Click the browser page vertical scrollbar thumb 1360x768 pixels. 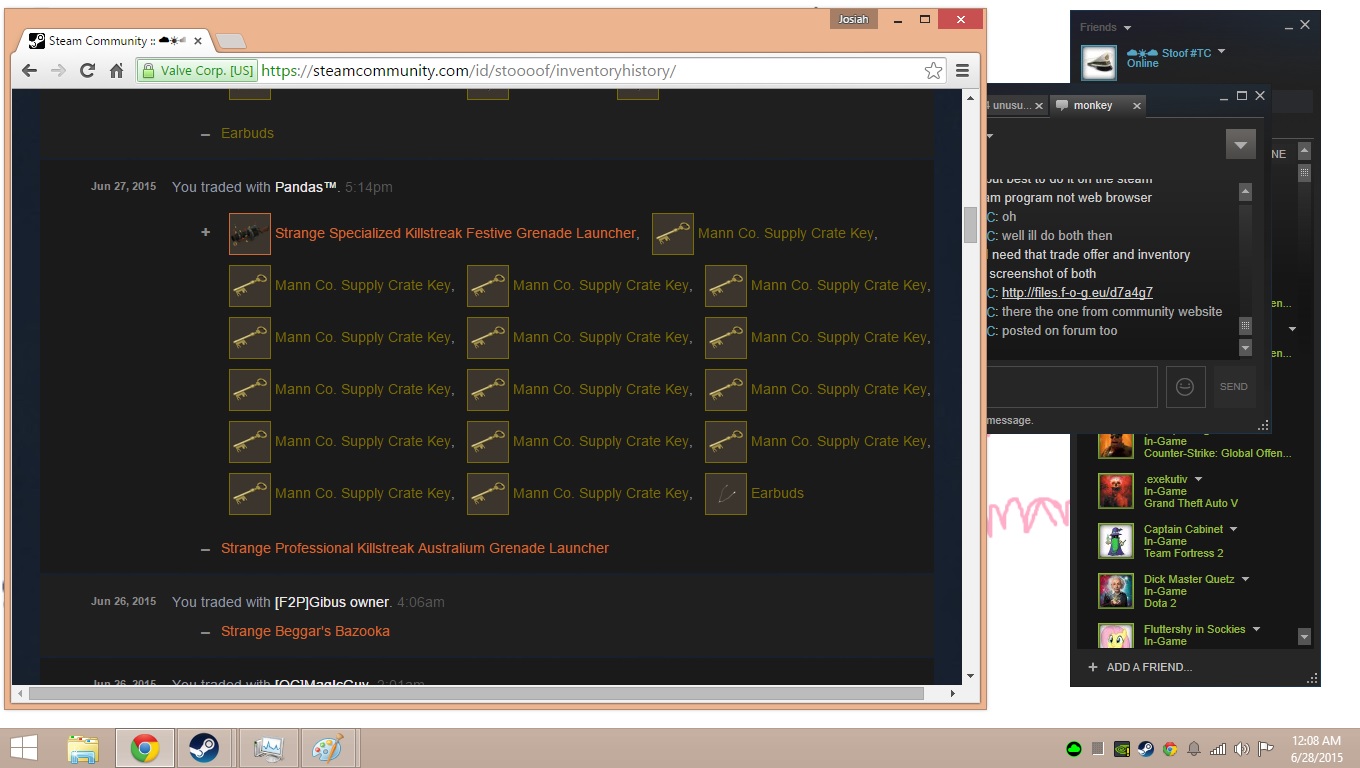(970, 225)
